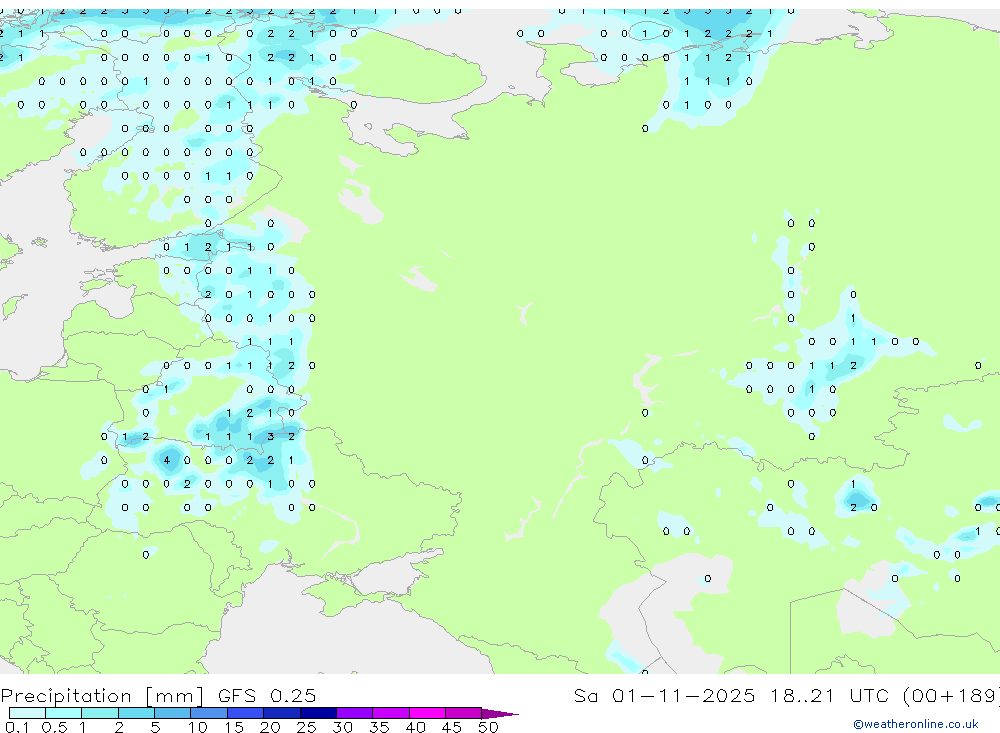The image size is (1000, 733).
Task: Pick the 5–10 mm light blue legend swatch
Action: point(173,713)
